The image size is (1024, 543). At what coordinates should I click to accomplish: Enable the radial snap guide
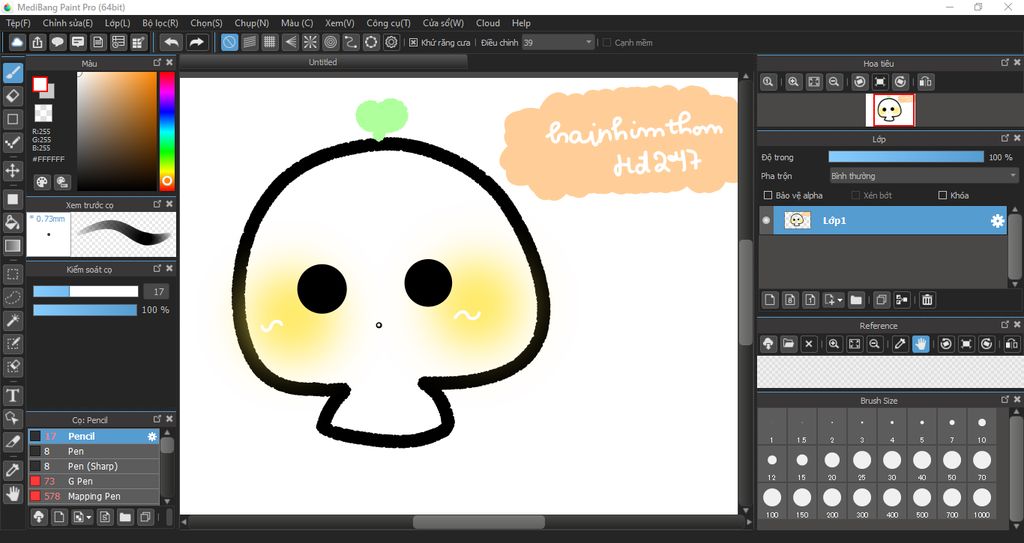pyautogui.click(x=310, y=42)
